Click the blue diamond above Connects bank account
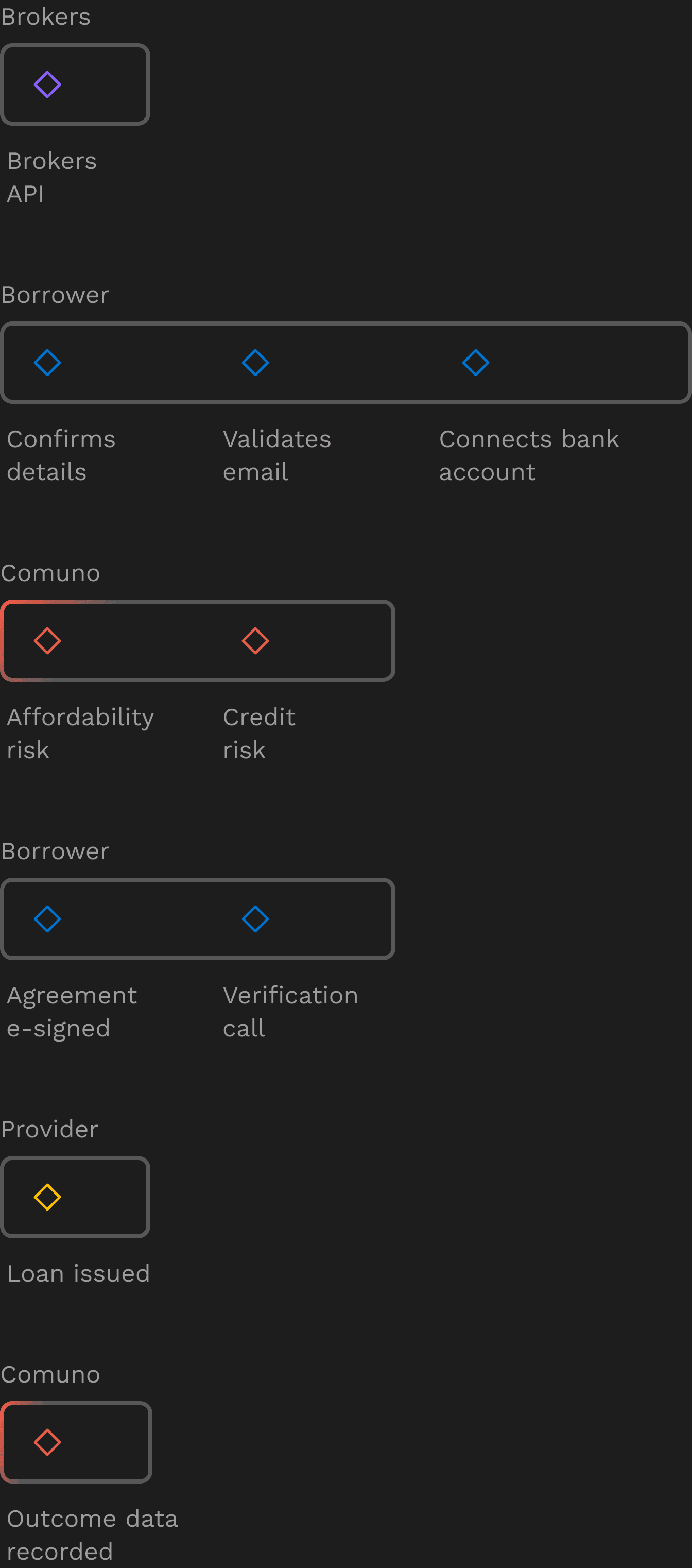Image resolution: width=692 pixels, height=1568 pixels. tap(475, 363)
